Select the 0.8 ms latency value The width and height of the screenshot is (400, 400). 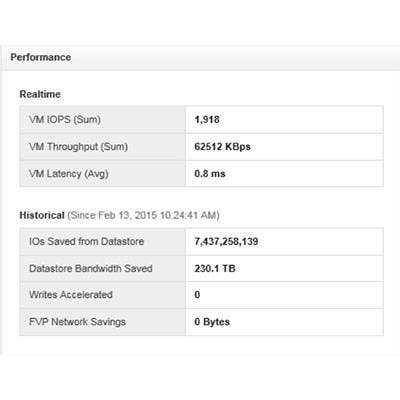click(210, 174)
